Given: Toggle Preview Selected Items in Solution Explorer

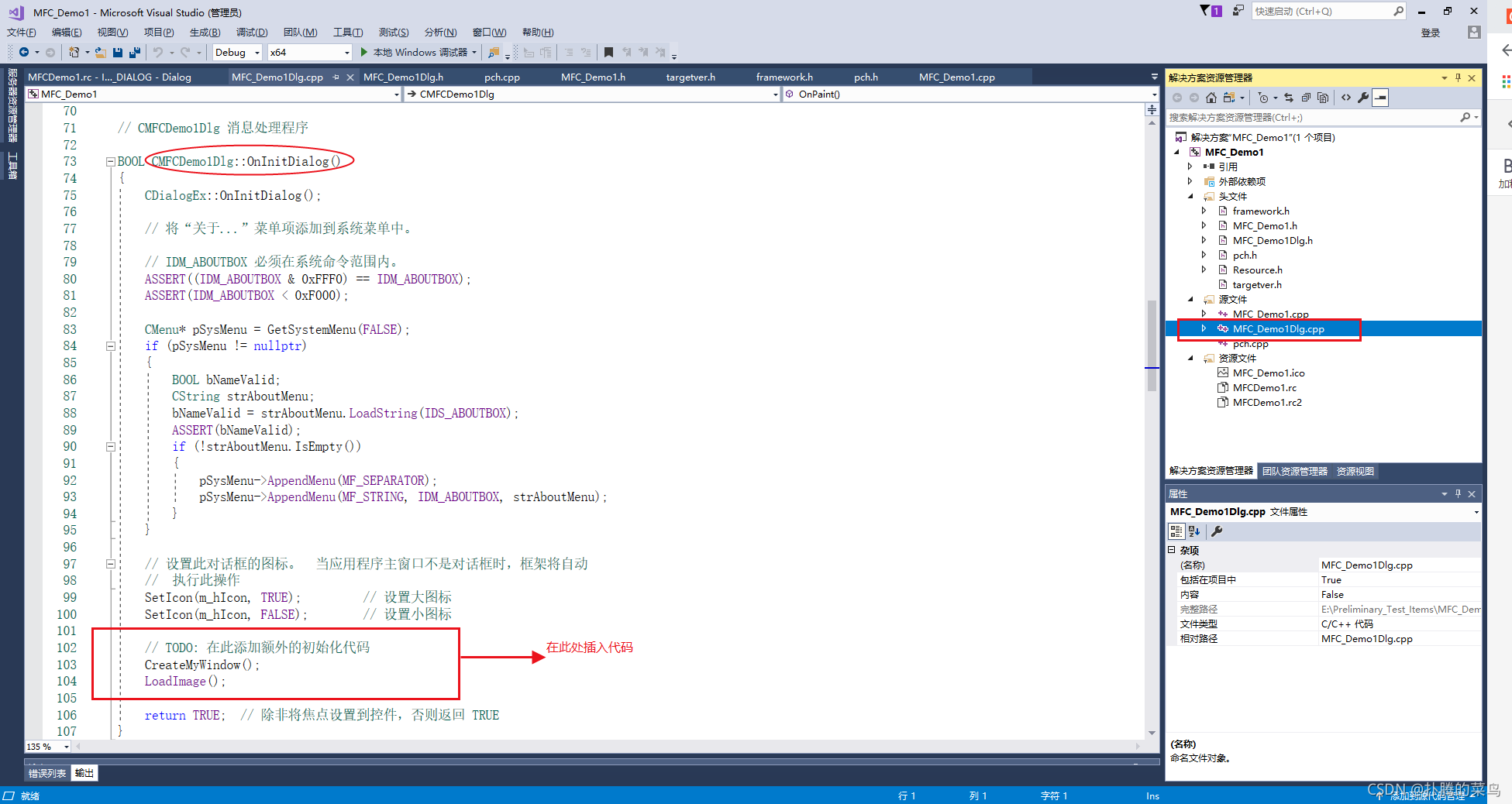Looking at the screenshot, I should pyautogui.click(x=1380, y=98).
